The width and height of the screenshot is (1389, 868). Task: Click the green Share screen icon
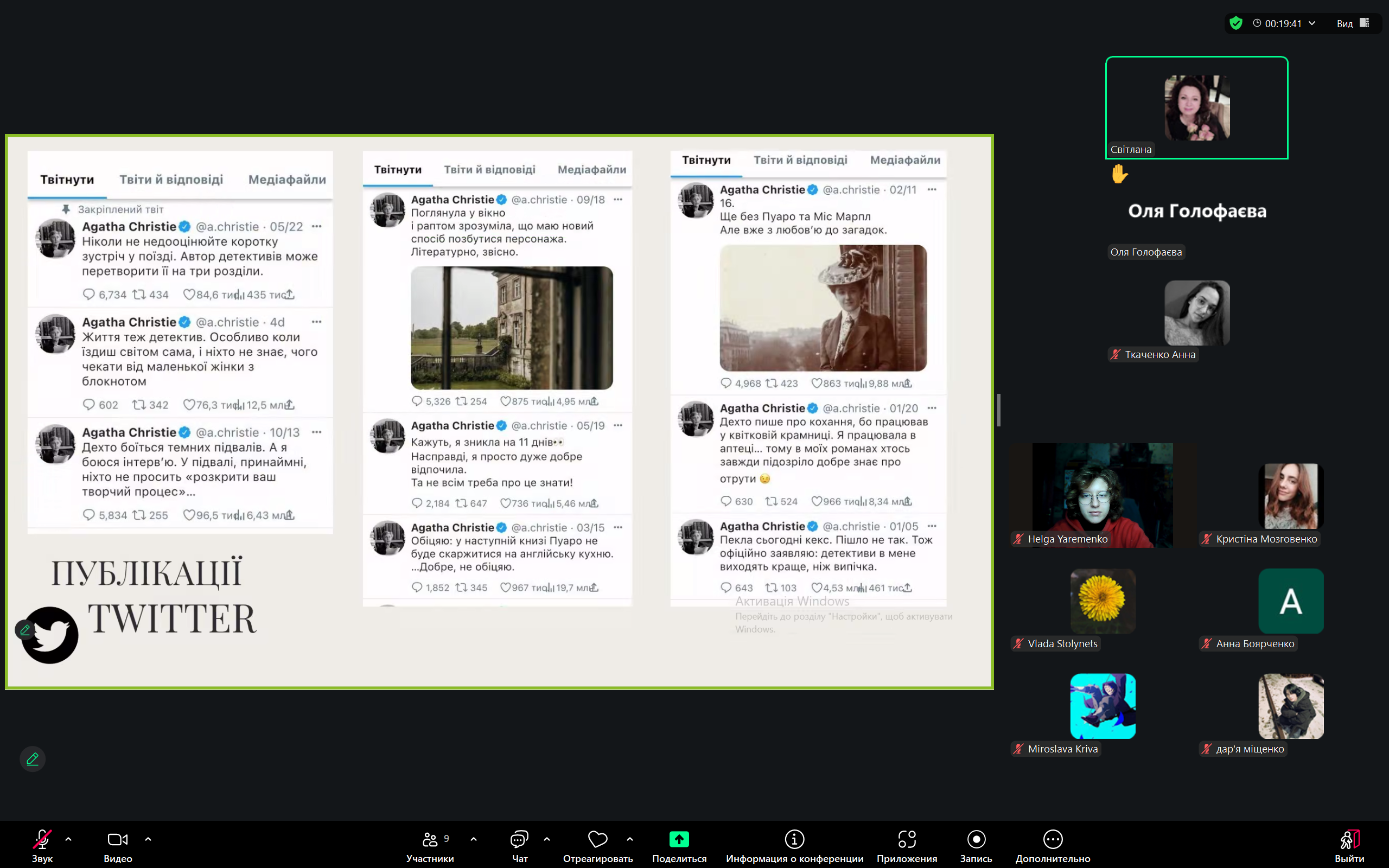point(679,839)
